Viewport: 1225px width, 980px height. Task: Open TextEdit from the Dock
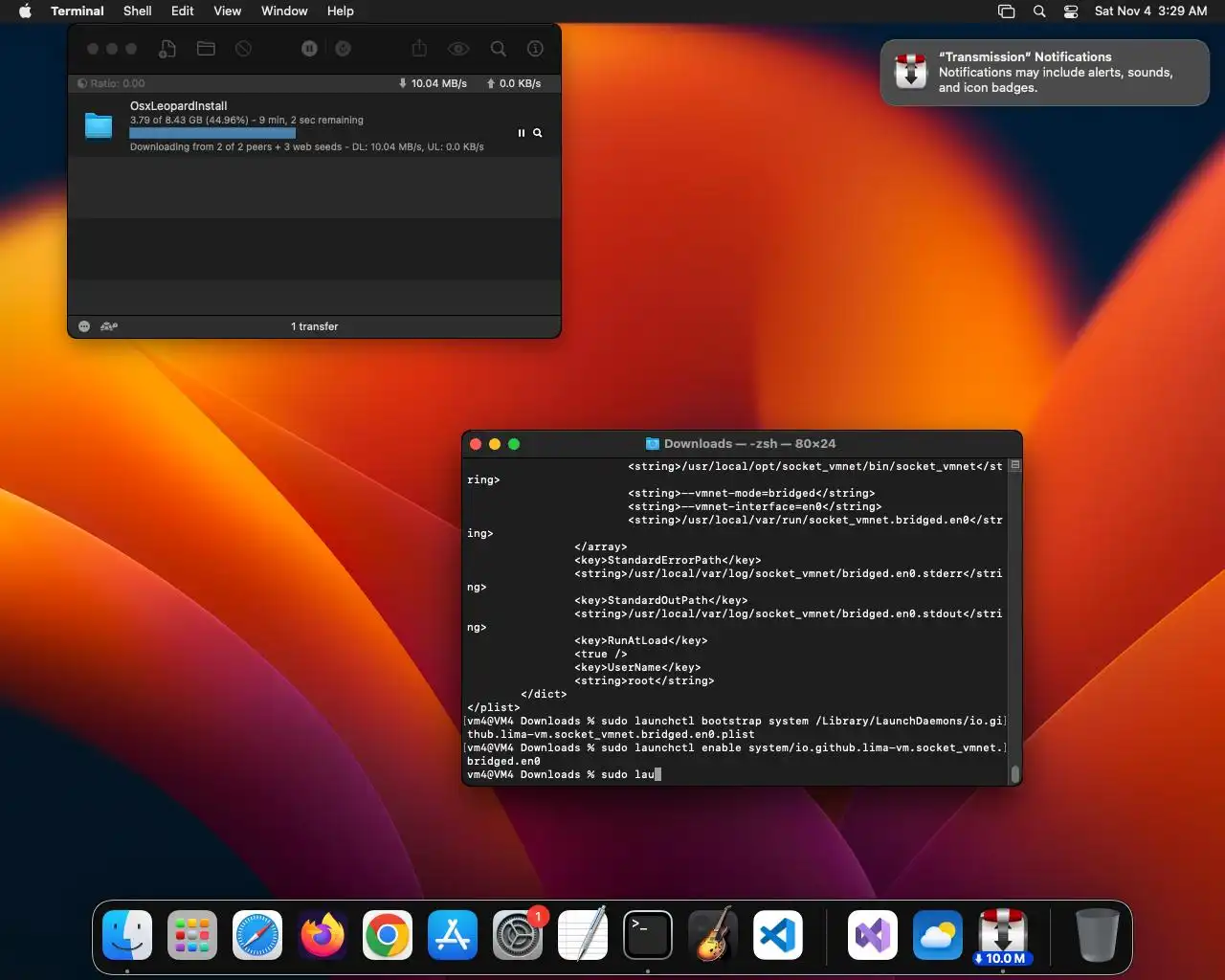pyautogui.click(x=583, y=935)
